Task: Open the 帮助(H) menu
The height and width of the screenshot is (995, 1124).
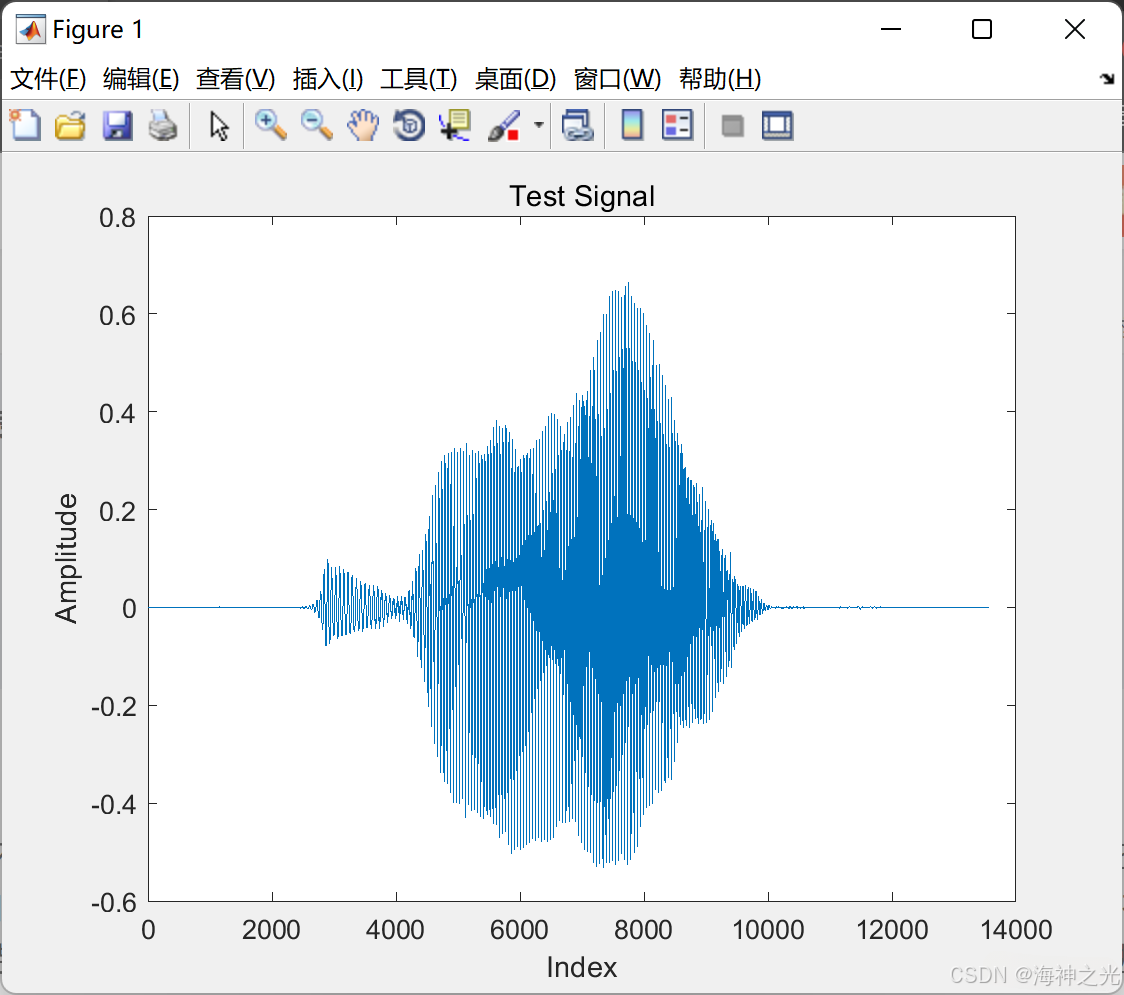Action: (x=720, y=79)
